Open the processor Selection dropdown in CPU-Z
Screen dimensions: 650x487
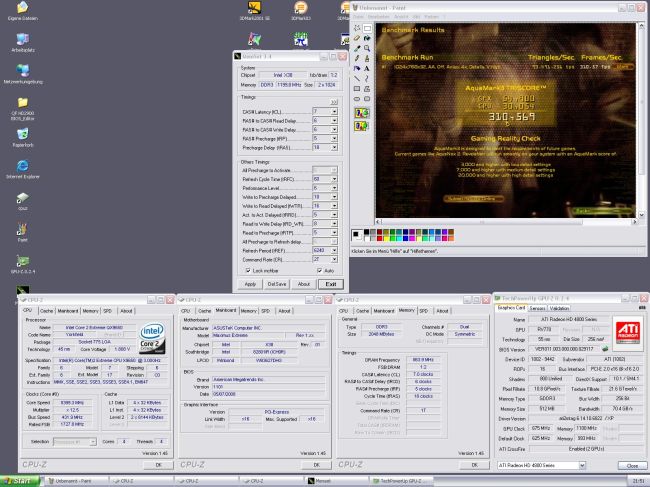[75, 442]
